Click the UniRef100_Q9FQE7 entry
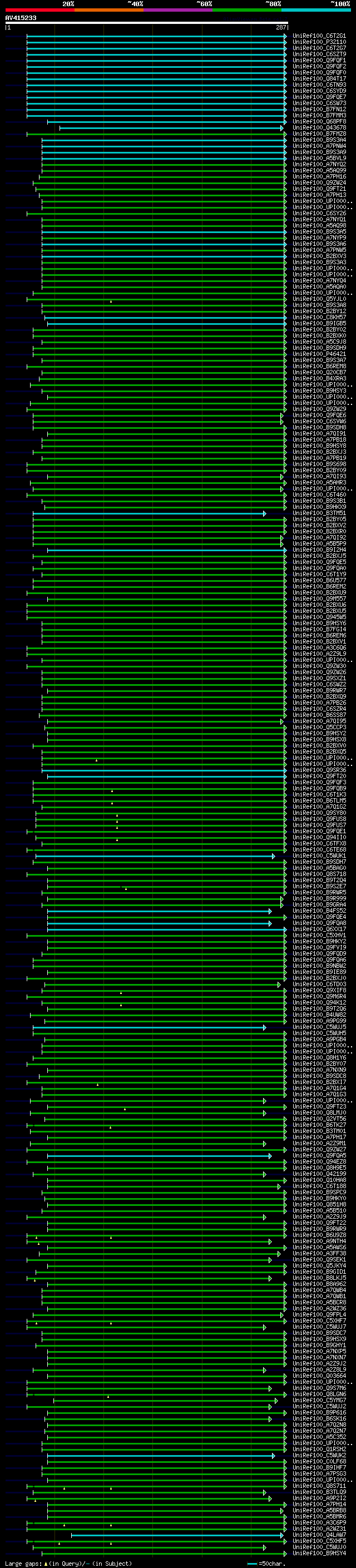 pyautogui.click(x=319, y=97)
